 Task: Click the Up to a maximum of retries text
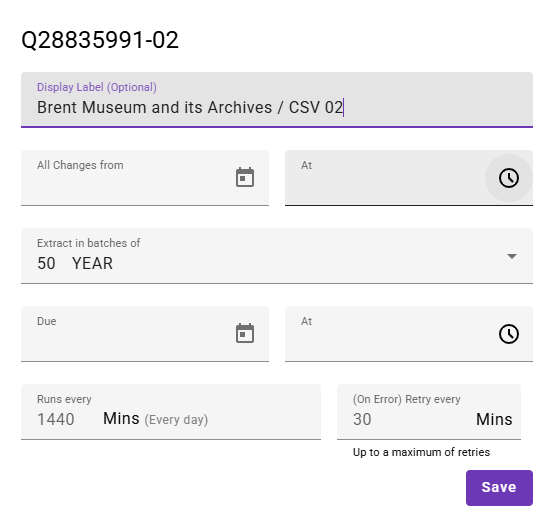pyautogui.click(x=421, y=452)
